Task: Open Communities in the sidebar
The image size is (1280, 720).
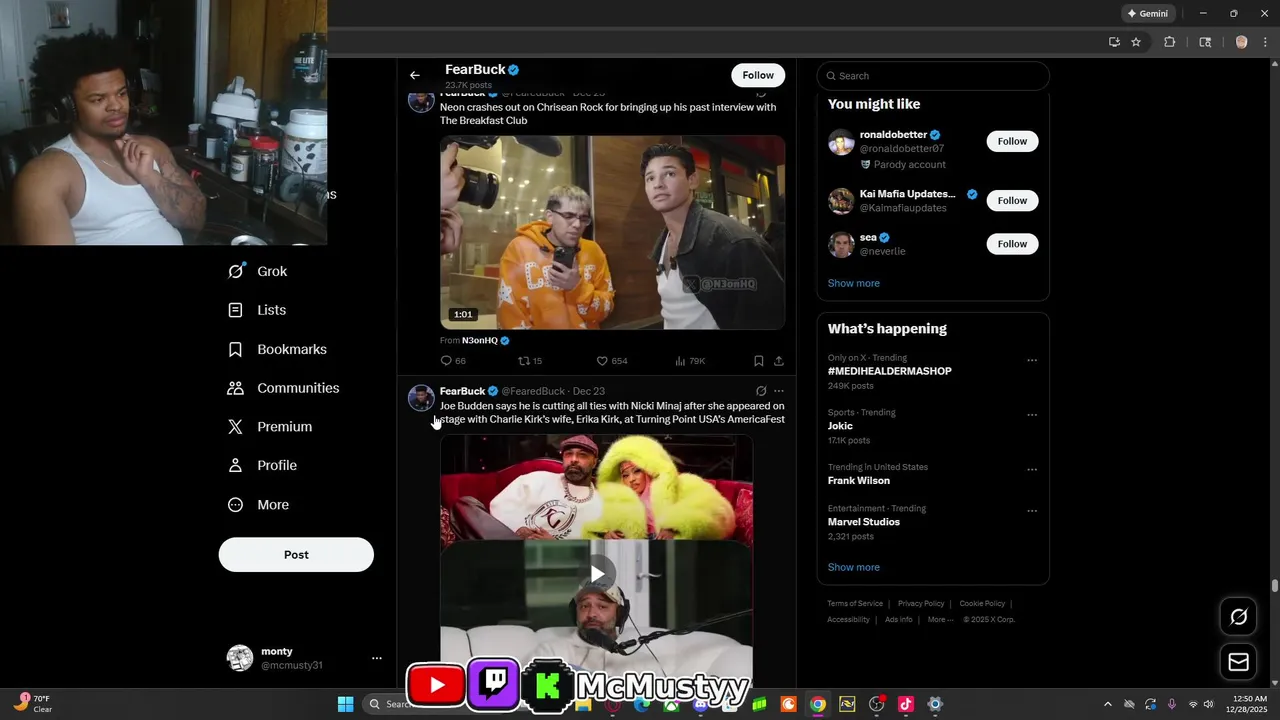Action: pyautogui.click(x=284, y=388)
